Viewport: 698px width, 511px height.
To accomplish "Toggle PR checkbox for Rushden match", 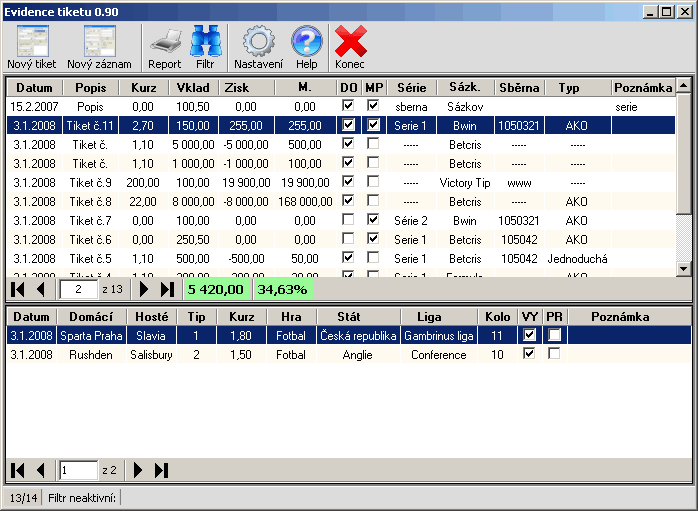I will 554,354.
